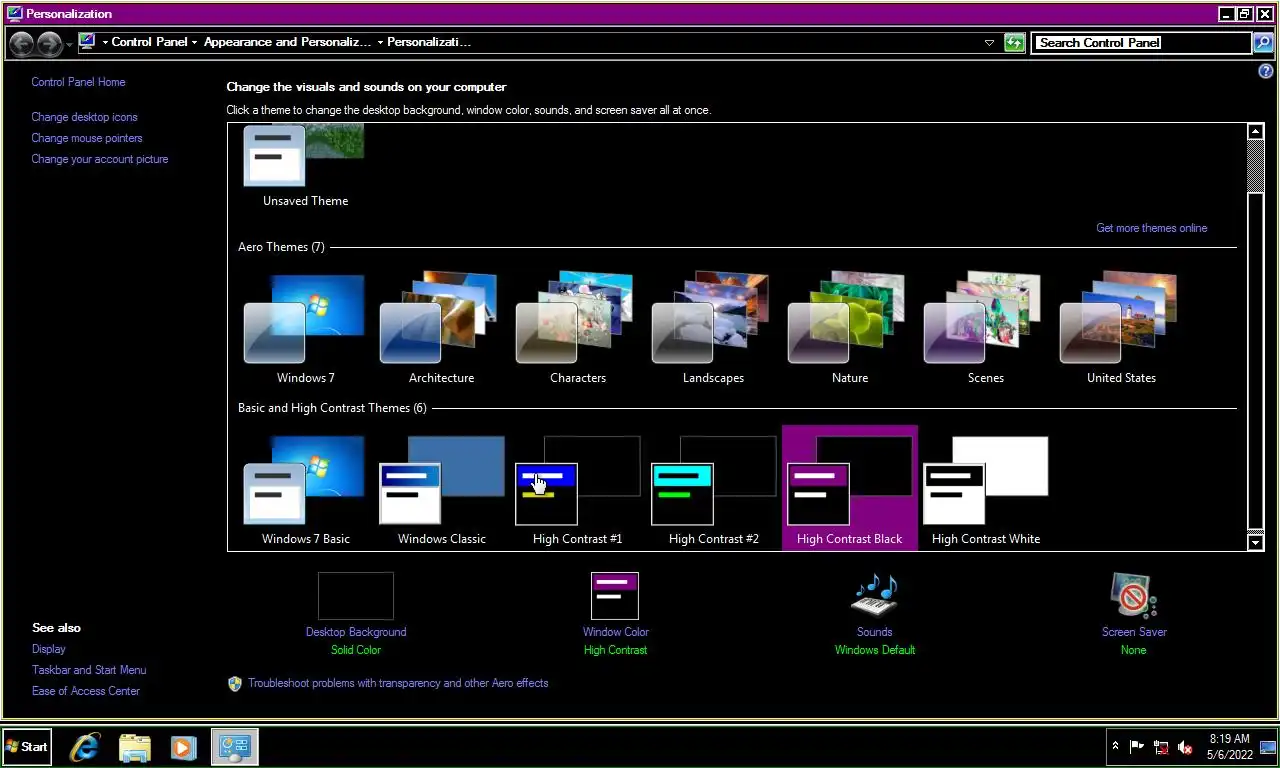Apply the Windows 7 Aero theme
Screen dimensions: 1280x768
point(305,328)
